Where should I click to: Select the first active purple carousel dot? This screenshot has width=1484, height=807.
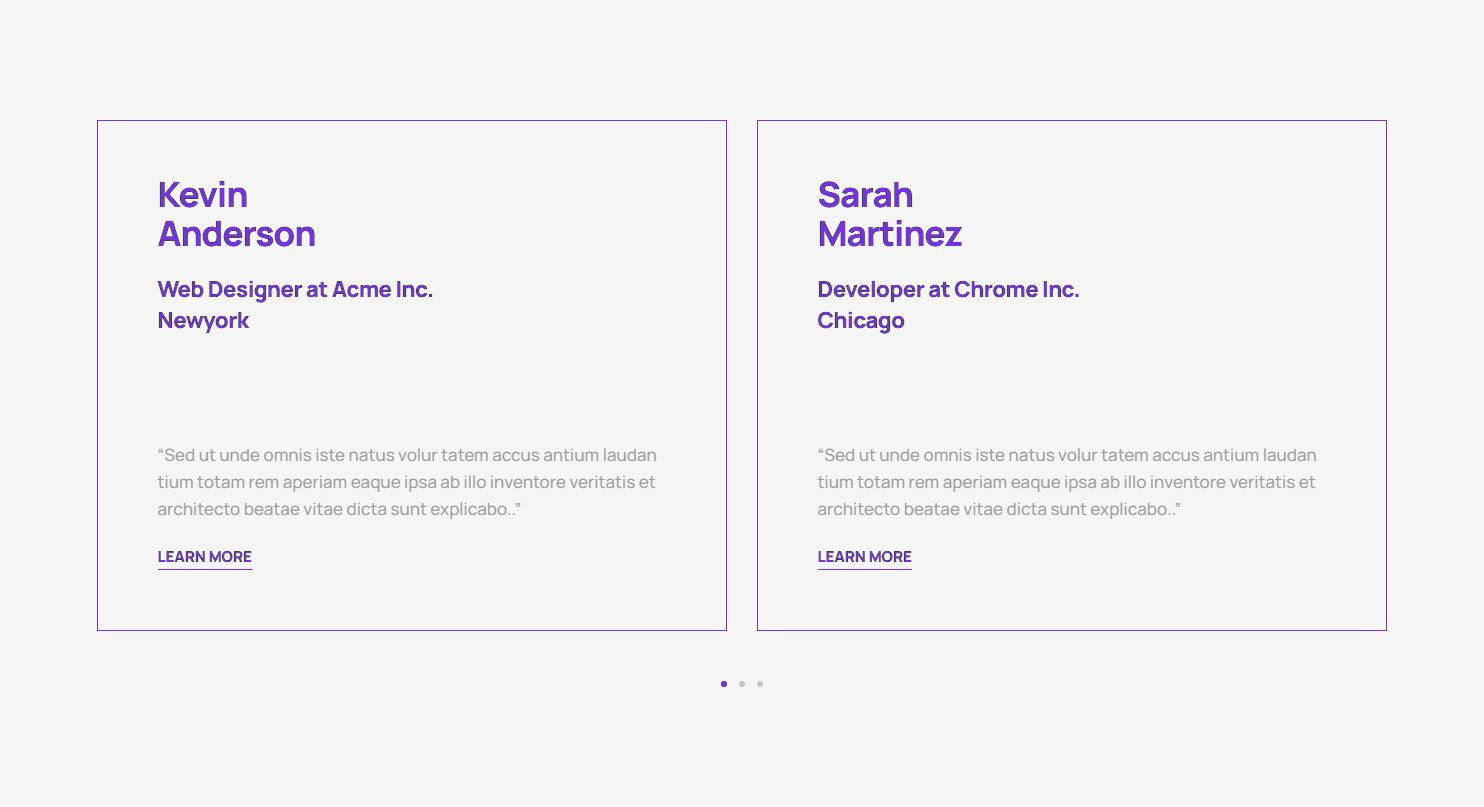point(724,684)
